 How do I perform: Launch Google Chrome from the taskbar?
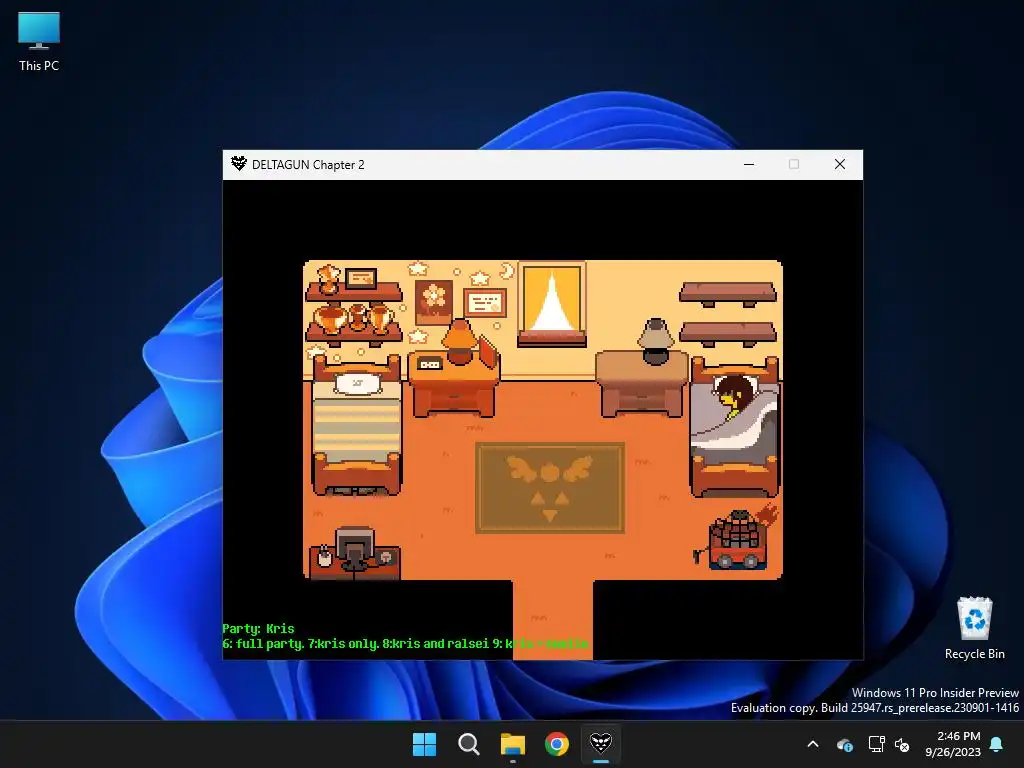coord(557,744)
